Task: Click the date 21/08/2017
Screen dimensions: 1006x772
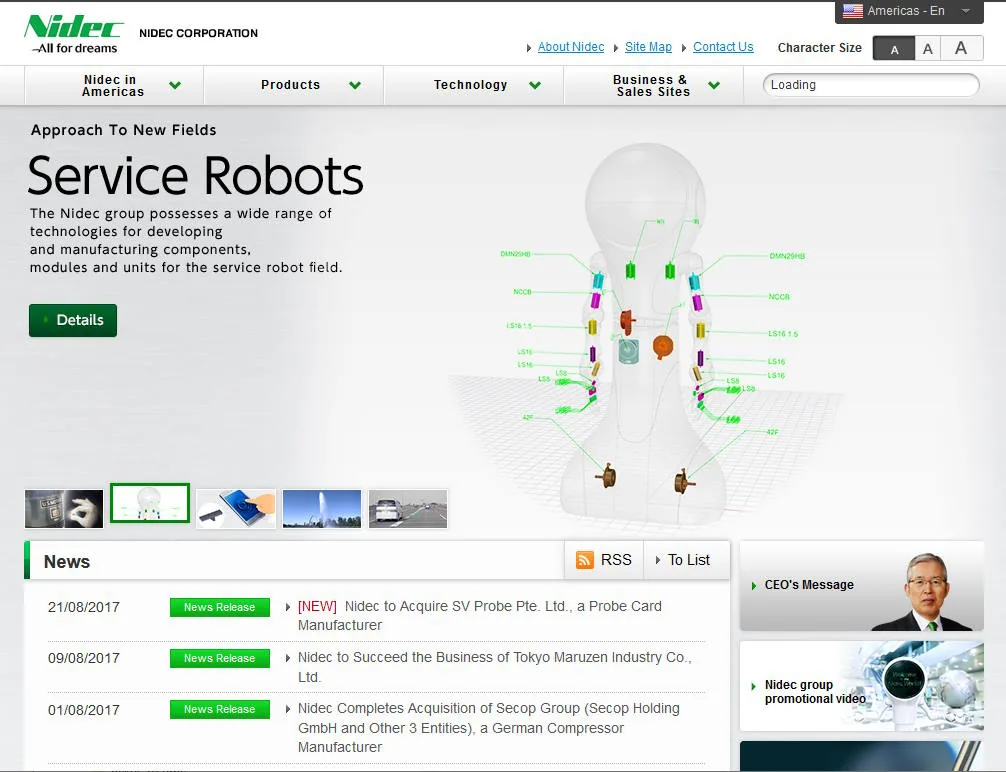Action: (84, 607)
